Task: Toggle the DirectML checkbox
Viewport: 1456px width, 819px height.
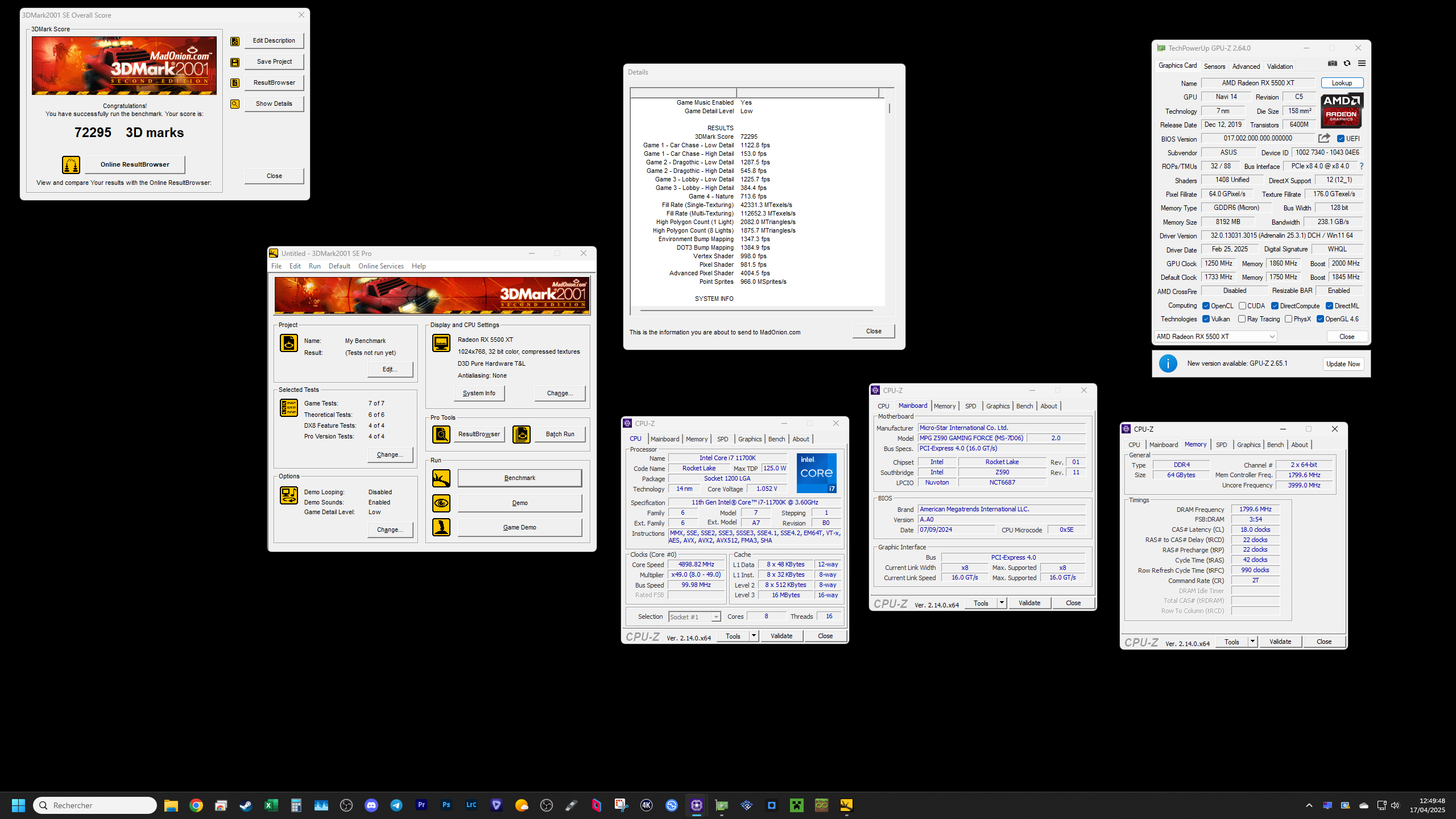Action: tap(1329, 306)
